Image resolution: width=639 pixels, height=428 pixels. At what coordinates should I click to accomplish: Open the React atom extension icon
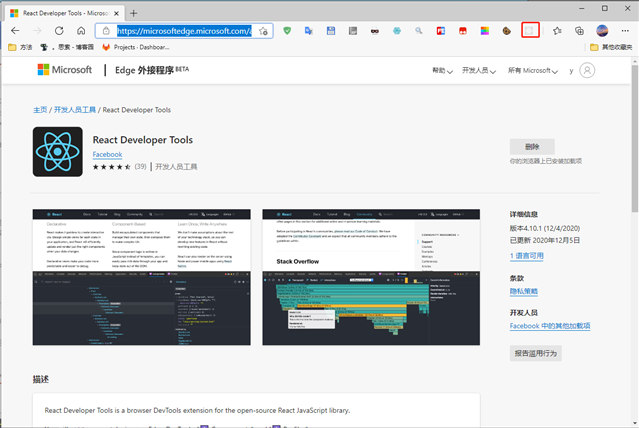point(397,31)
